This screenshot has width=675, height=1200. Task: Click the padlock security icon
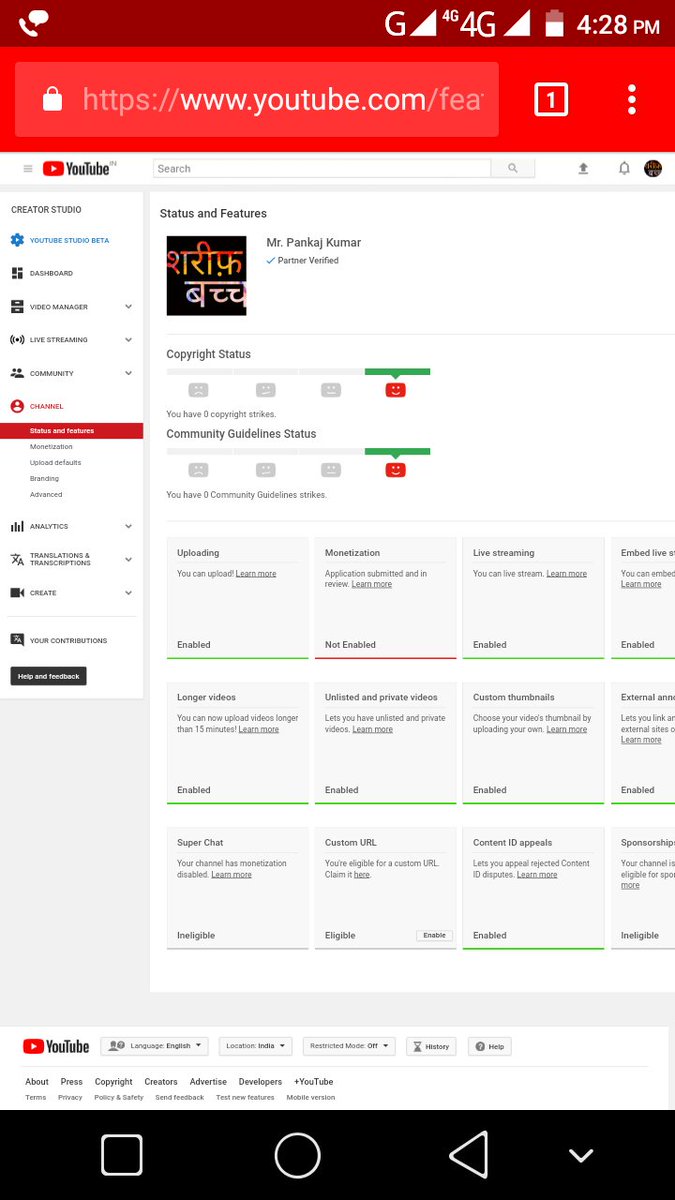tap(53, 99)
